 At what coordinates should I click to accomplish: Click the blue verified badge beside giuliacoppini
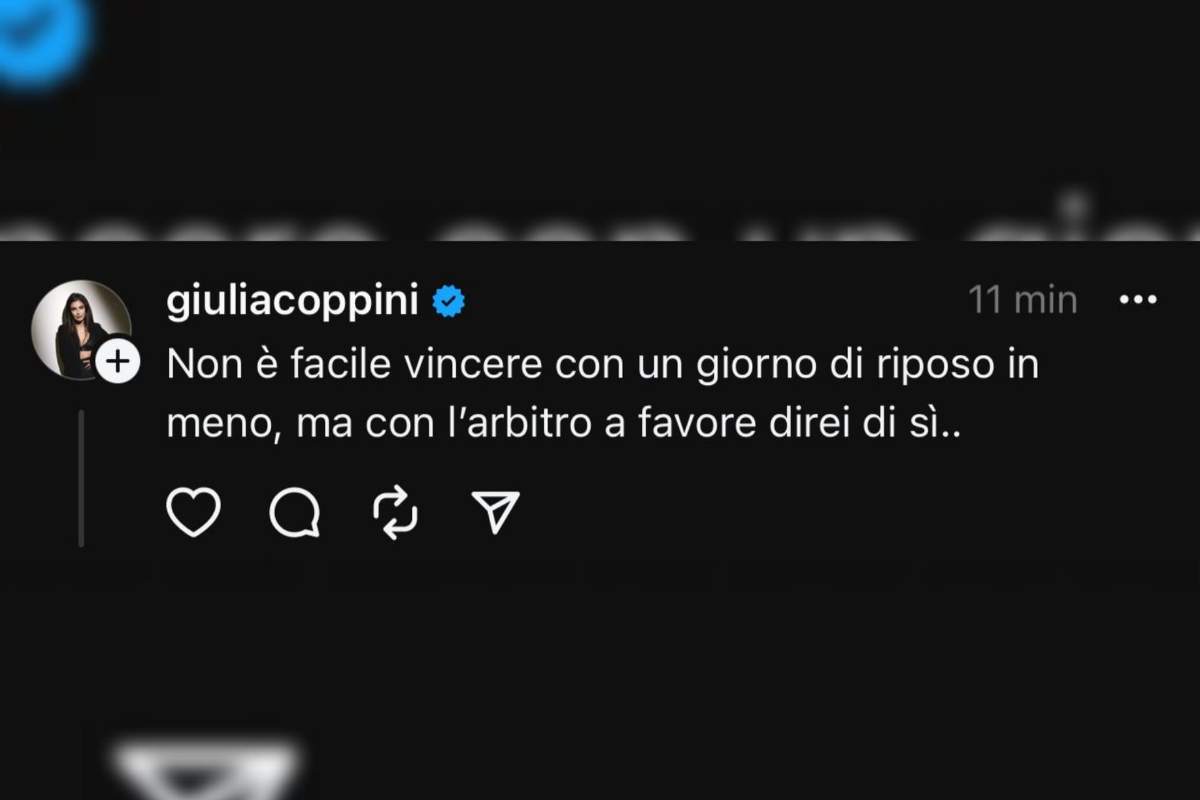[x=448, y=300]
